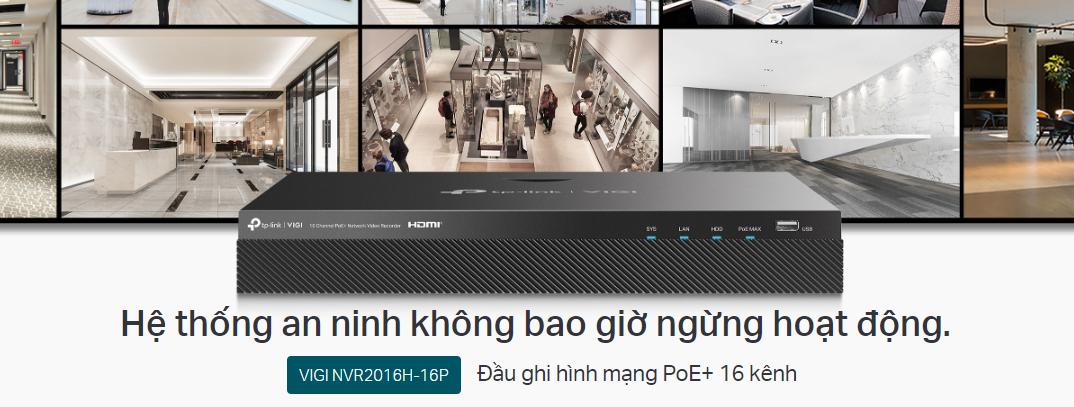Click "16 Channel PoE+ Network Video Recorder" label
1074x407 pixels.
354,227
